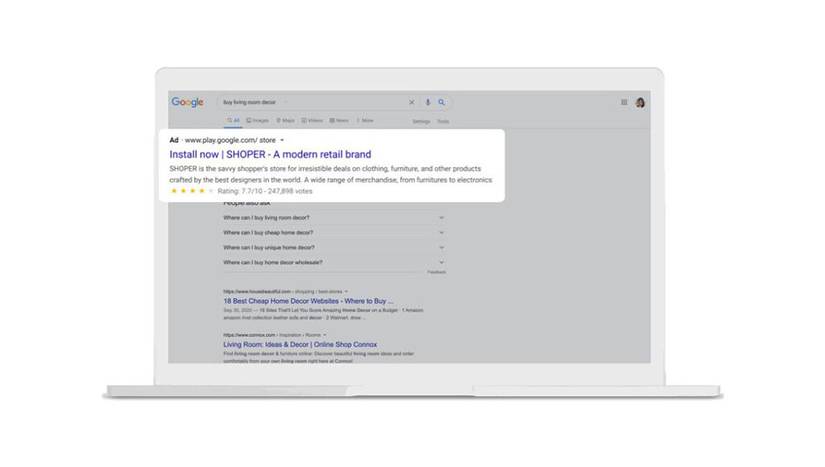Open search Tools
The image size is (825, 467).
pyautogui.click(x=443, y=121)
